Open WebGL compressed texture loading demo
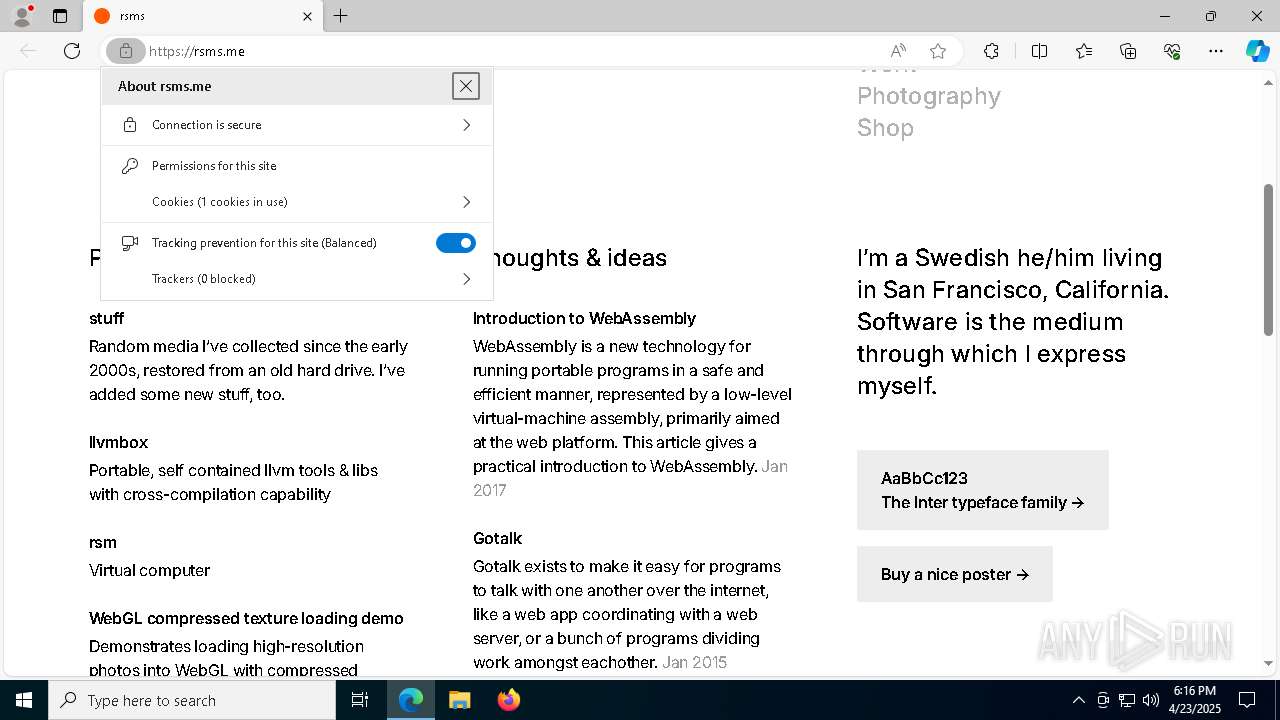Viewport: 1280px width, 720px height. point(246,618)
